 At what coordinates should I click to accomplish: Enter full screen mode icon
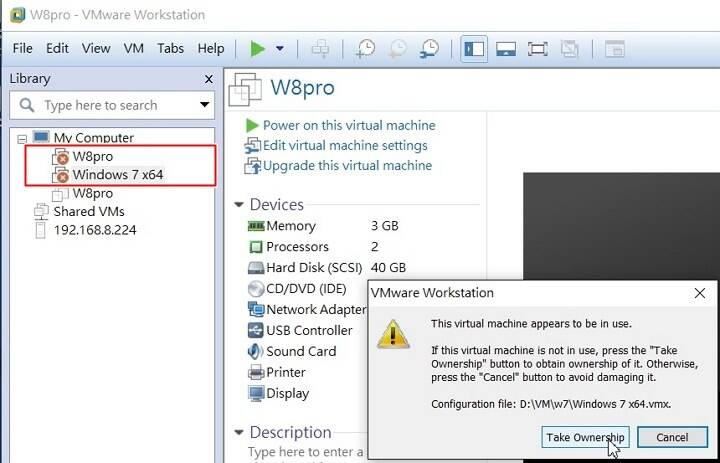(537, 49)
